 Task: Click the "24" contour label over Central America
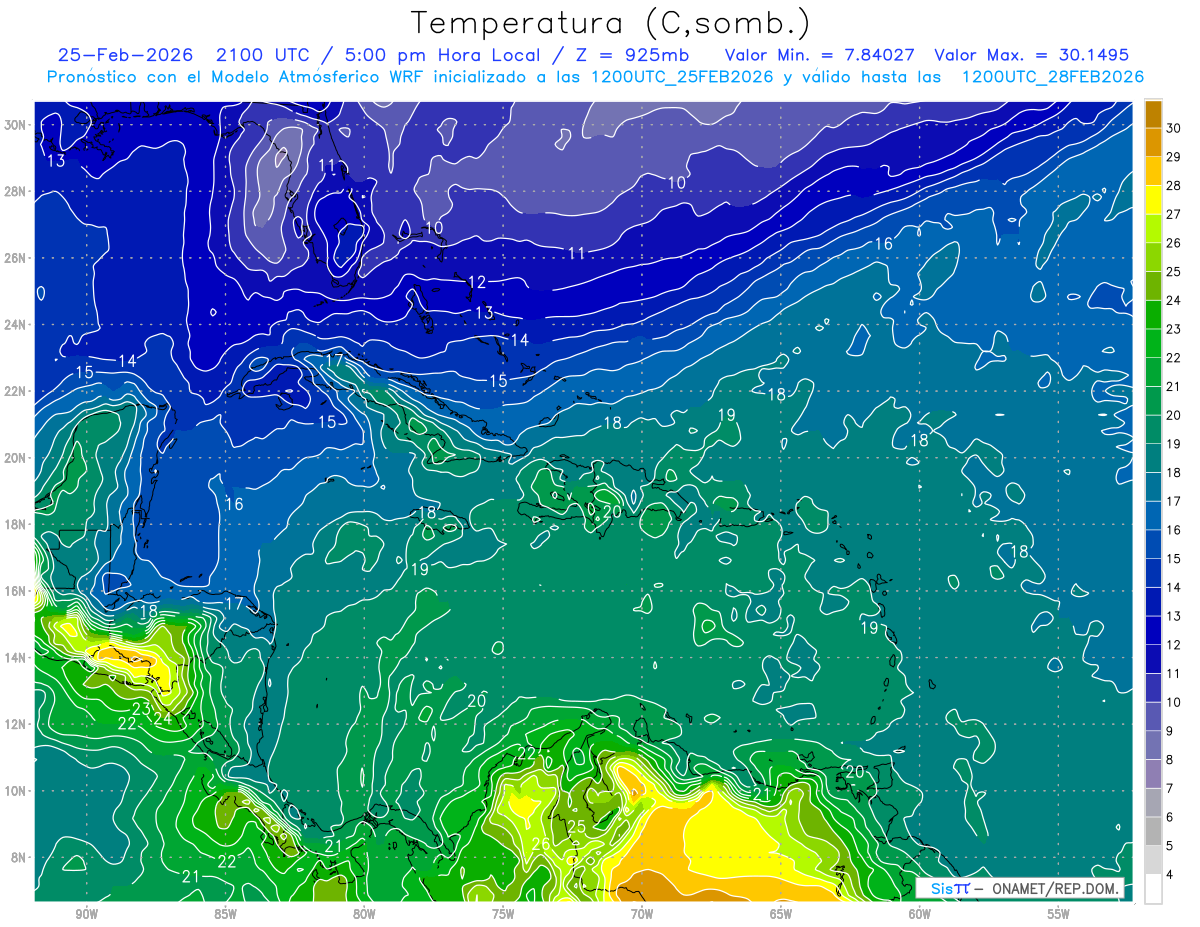click(162, 717)
